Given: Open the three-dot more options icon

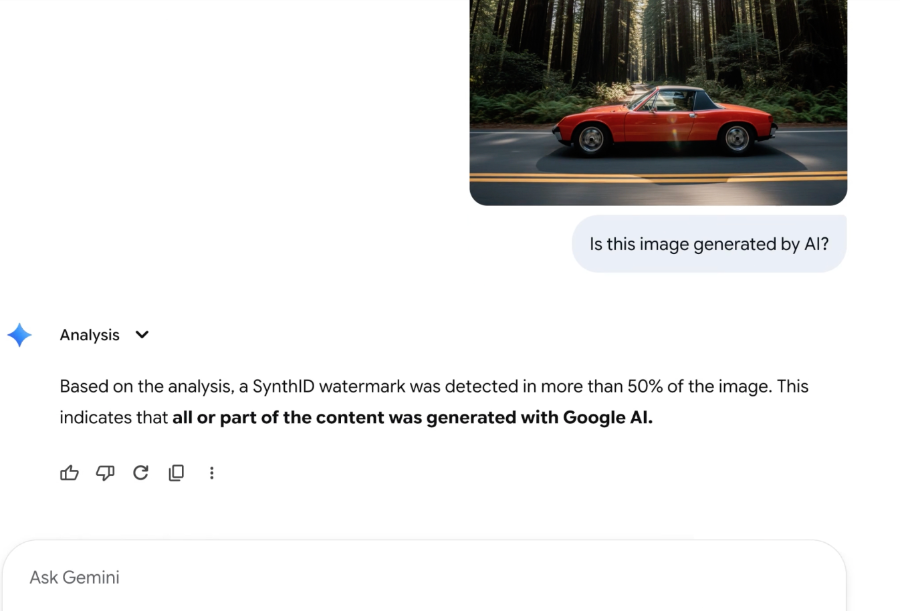Looking at the screenshot, I should click(212, 472).
